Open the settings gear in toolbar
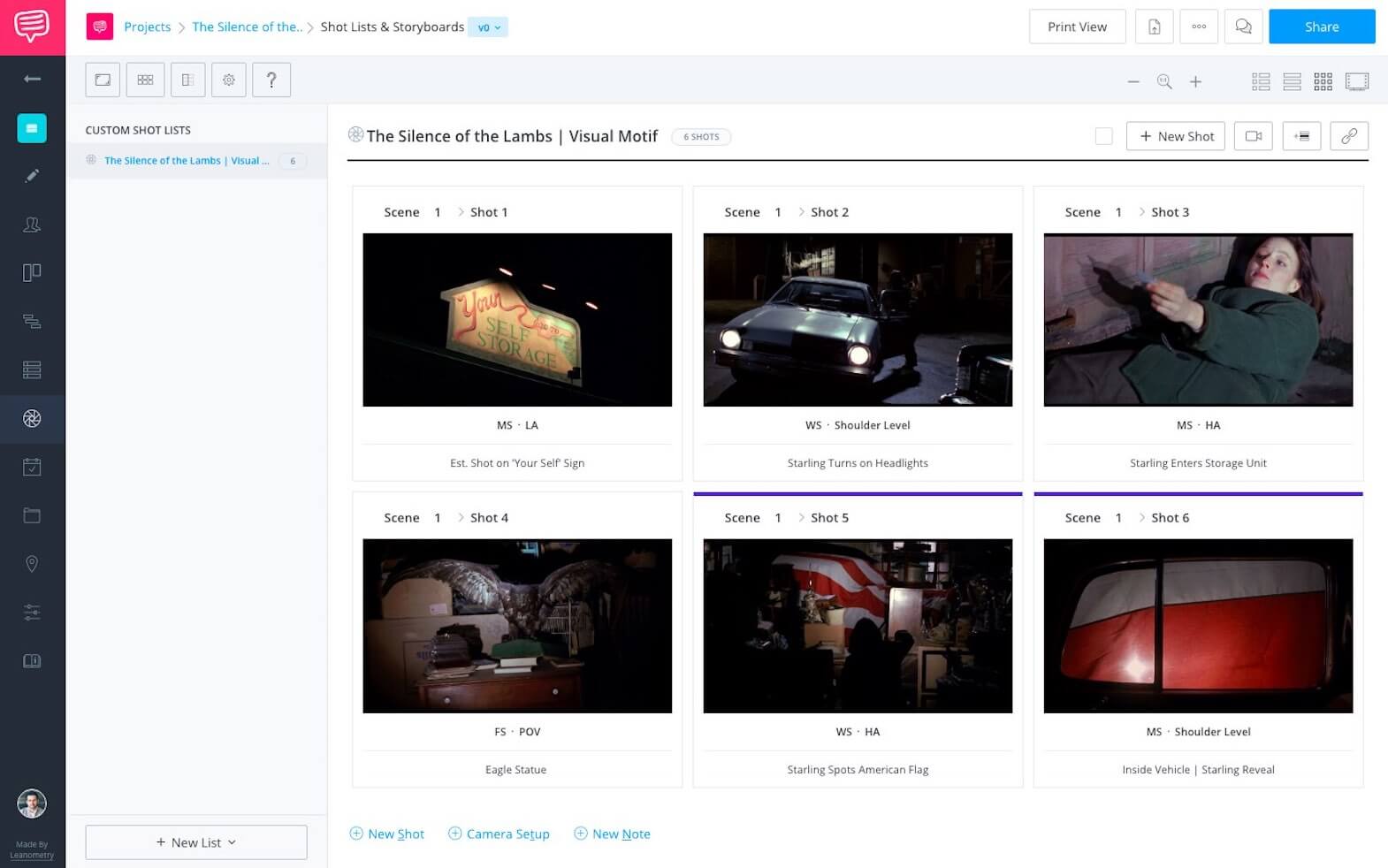 point(229,80)
